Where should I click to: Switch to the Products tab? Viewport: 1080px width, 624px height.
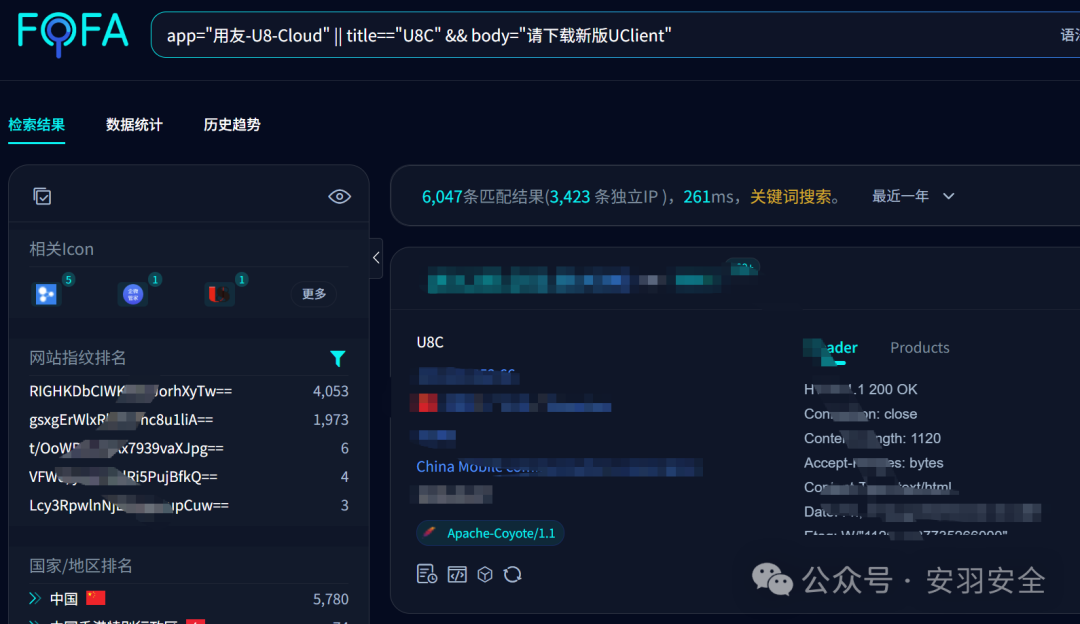(920, 348)
